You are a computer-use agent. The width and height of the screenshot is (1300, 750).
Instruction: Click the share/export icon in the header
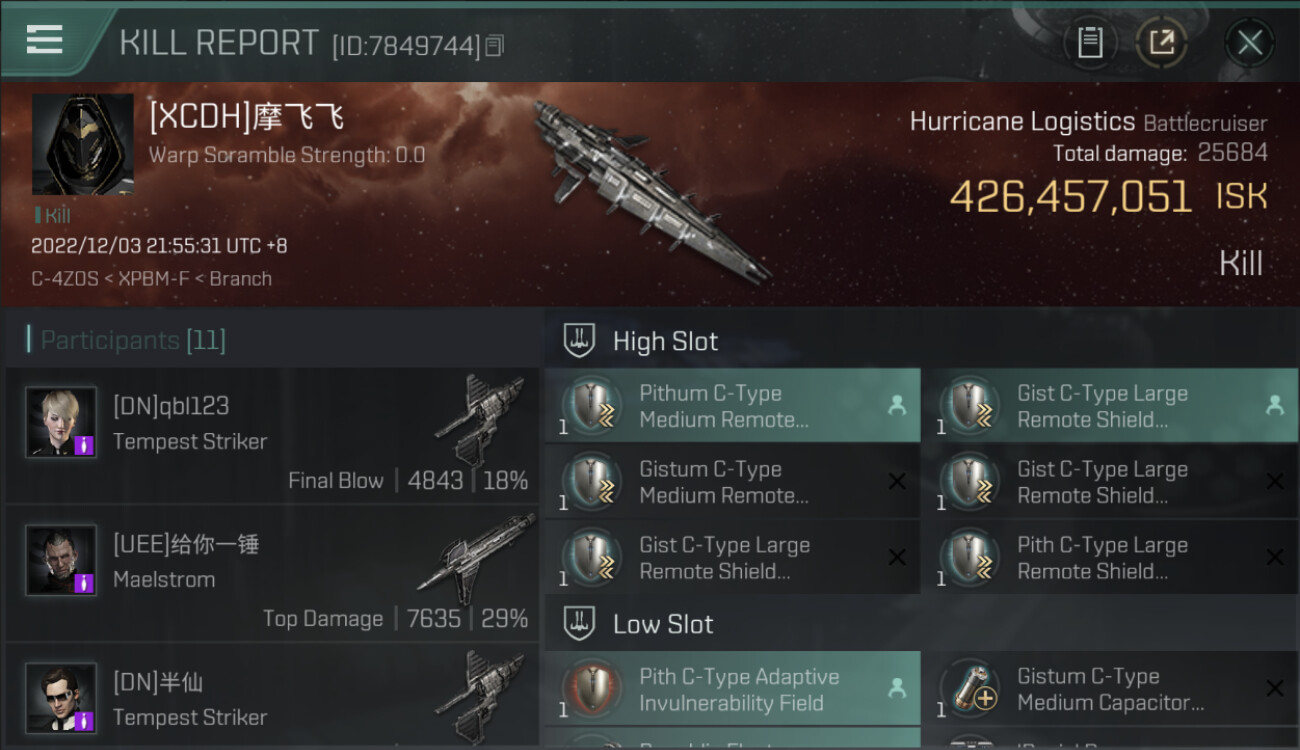tap(1162, 42)
